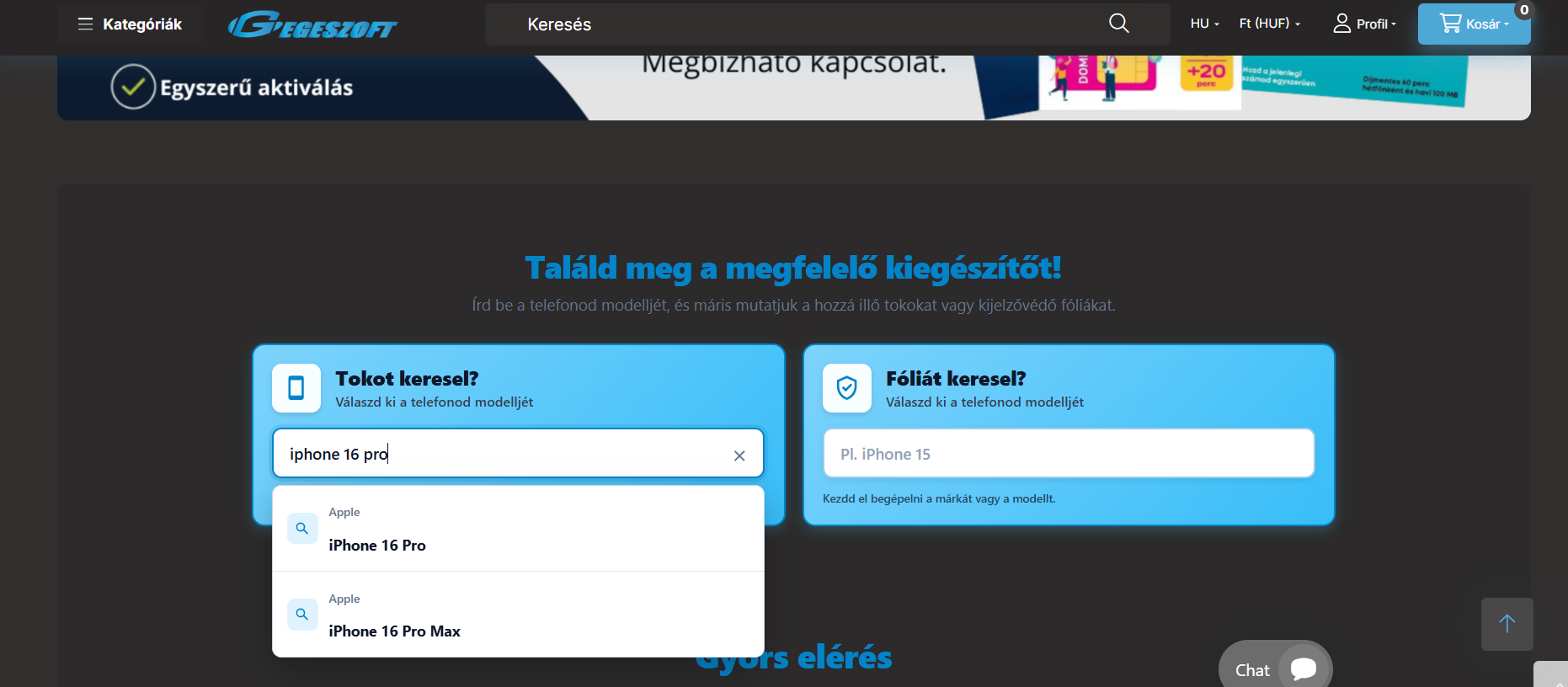The image size is (1568, 687).
Task: Clear the phone case search field
Action: (x=739, y=455)
